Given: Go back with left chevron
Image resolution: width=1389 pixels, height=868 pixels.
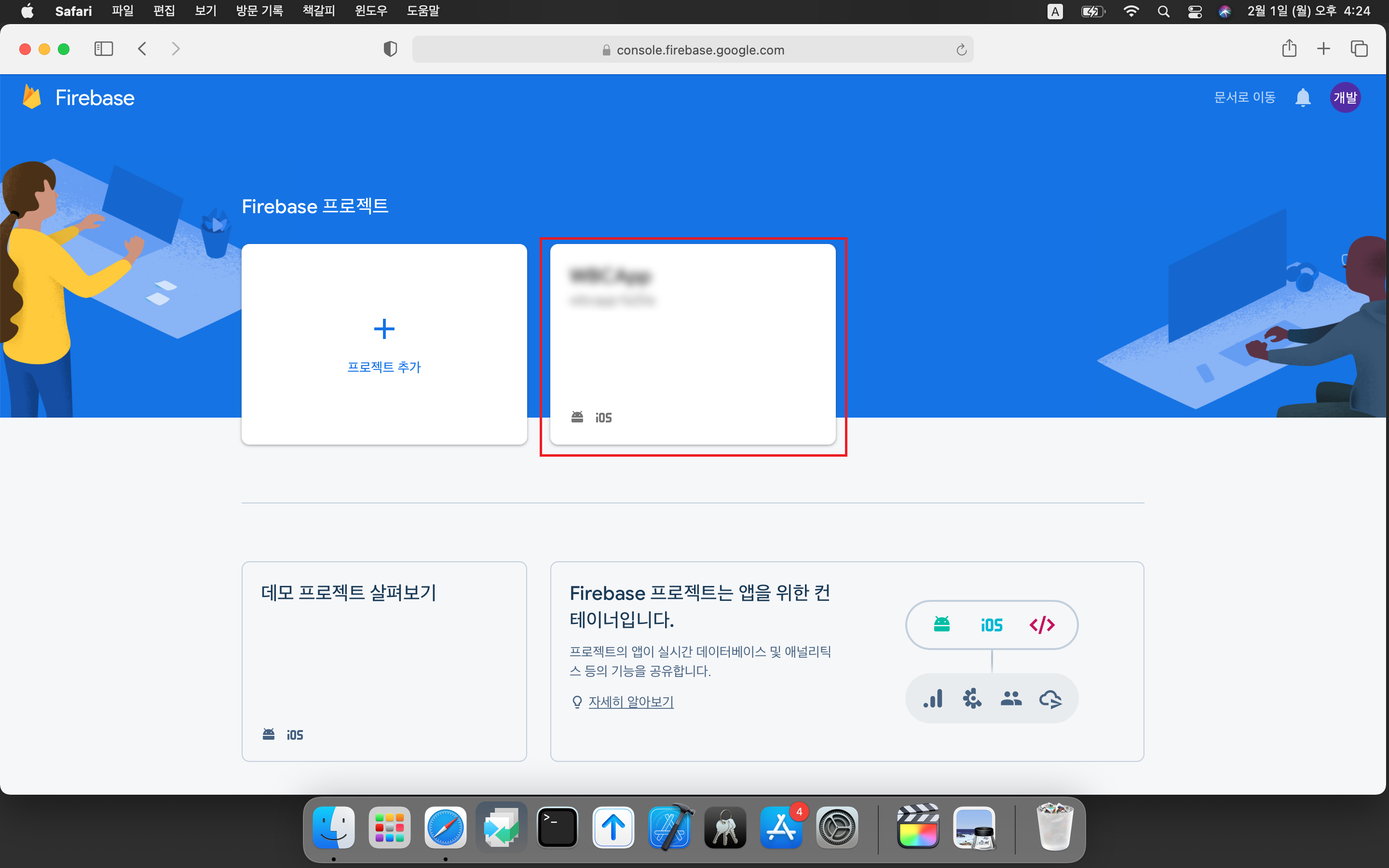Looking at the screenshot, I should [x=142, y=49].
